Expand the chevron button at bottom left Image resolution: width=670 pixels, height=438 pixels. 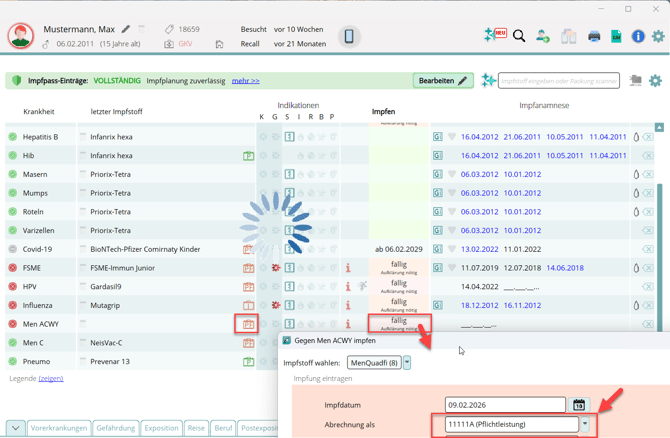(14, 428)
